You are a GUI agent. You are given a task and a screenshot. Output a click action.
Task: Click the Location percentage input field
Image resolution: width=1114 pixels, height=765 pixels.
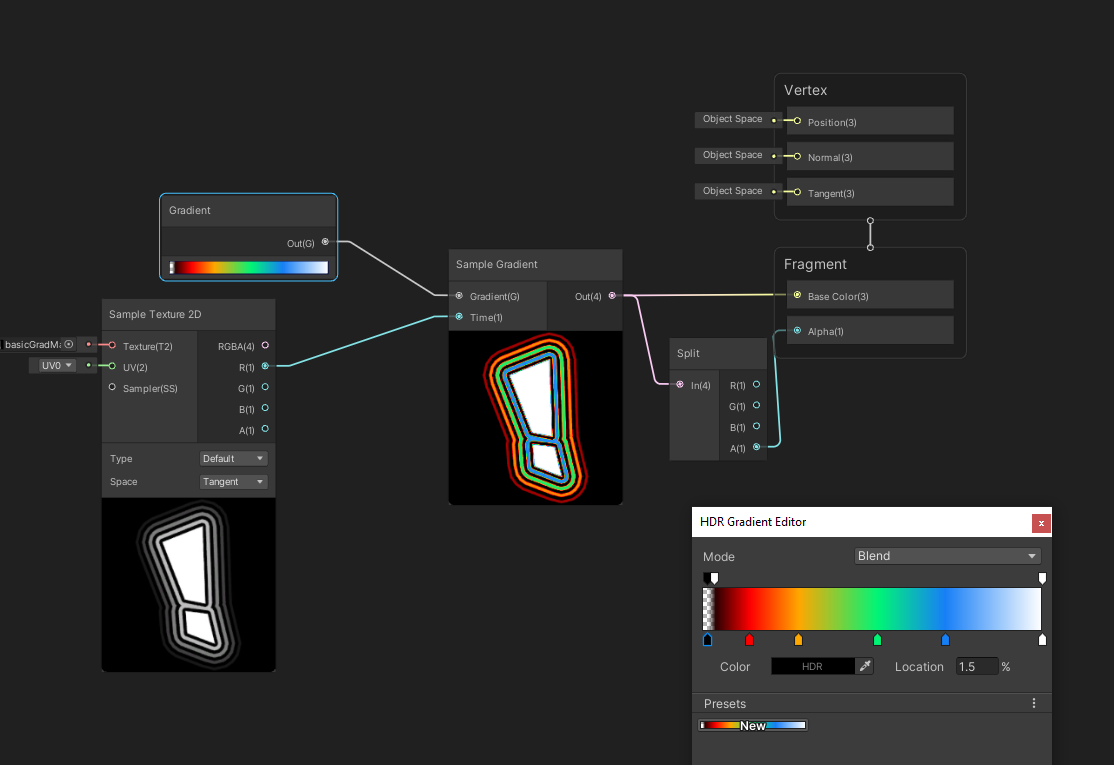976,666
